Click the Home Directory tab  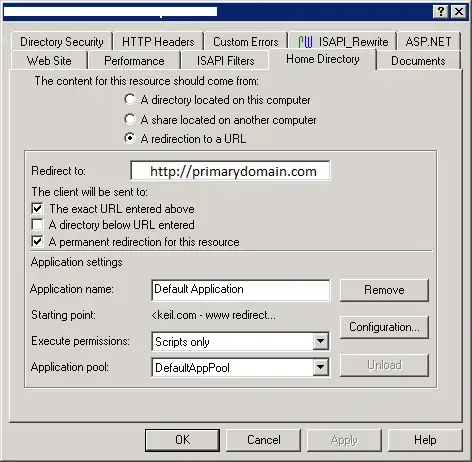pos(323,59)
